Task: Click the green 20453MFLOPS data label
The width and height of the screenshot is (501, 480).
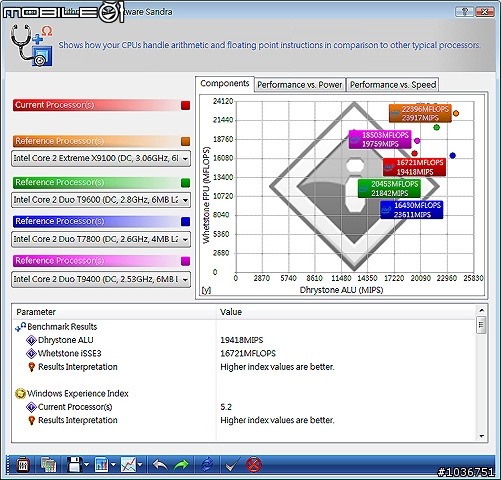Action: (x=389, y=188)
